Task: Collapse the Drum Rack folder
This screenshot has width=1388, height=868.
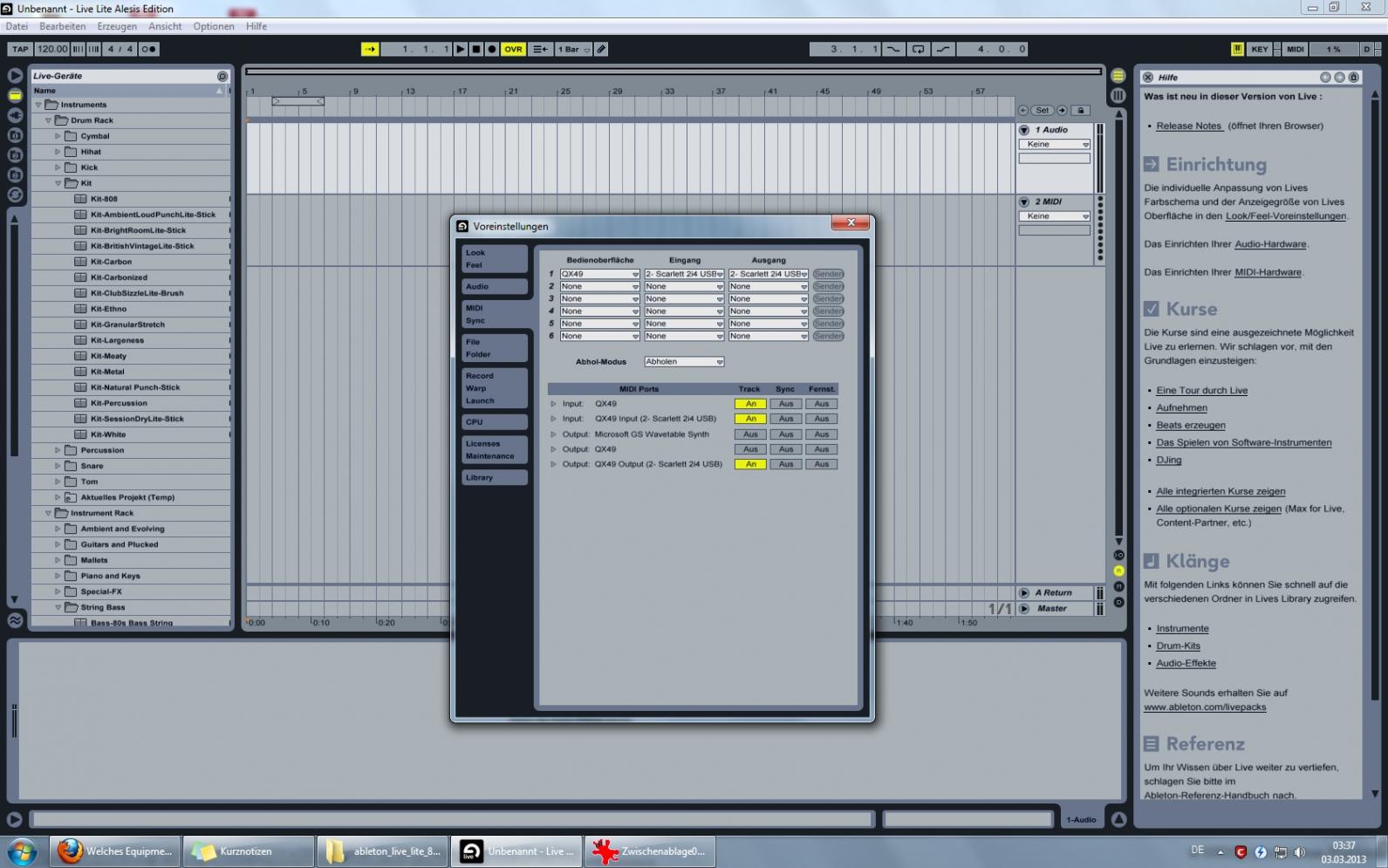Action: (x=49, y=120)
